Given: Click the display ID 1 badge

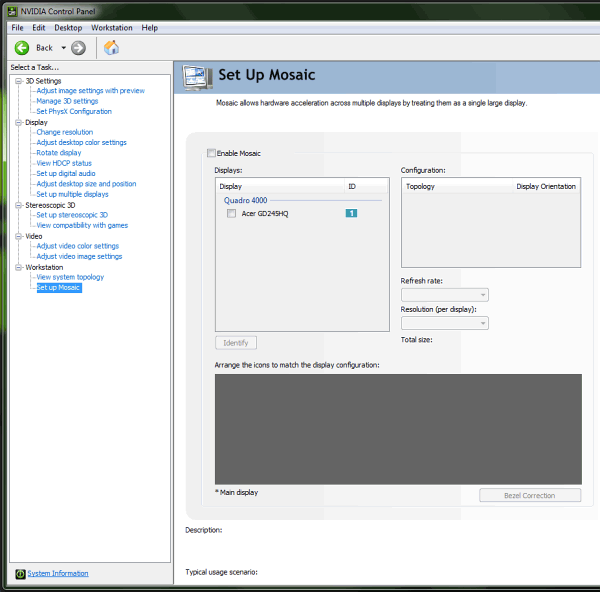Looking at the screenshot, I should pos(351,213).
